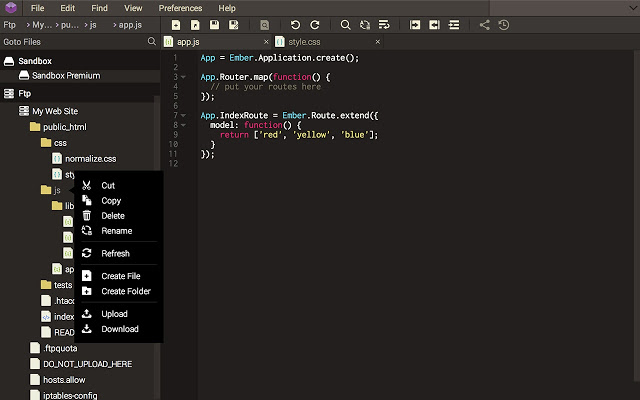
Task: Click the Save As toolbar icon
Action: click(x=233, y=25)
